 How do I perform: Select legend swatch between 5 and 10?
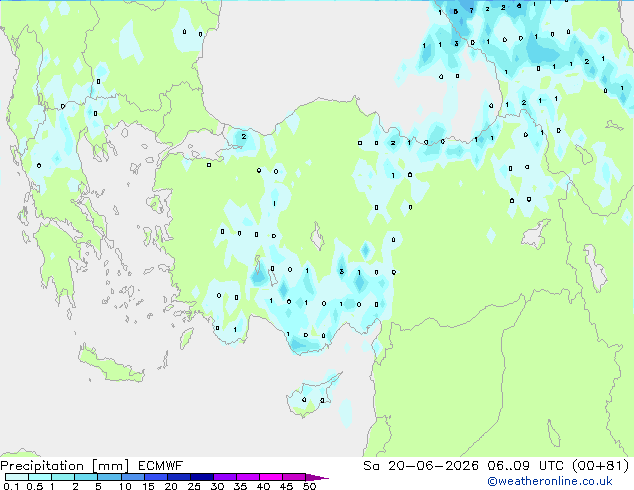pyautogui.click(x=109, y=477)
